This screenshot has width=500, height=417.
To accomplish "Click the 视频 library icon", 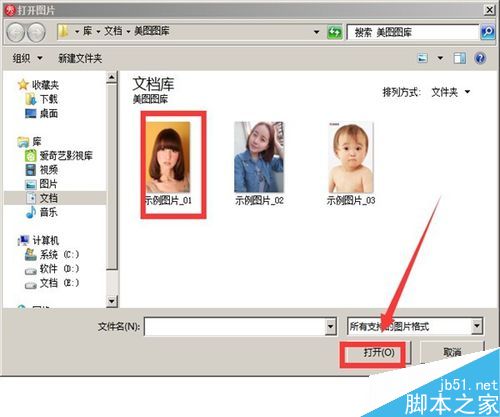I will [x=31, y=170].
